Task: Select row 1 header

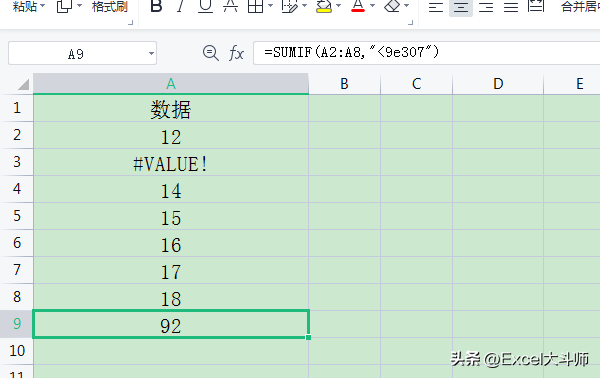Action: pos(16,108)
